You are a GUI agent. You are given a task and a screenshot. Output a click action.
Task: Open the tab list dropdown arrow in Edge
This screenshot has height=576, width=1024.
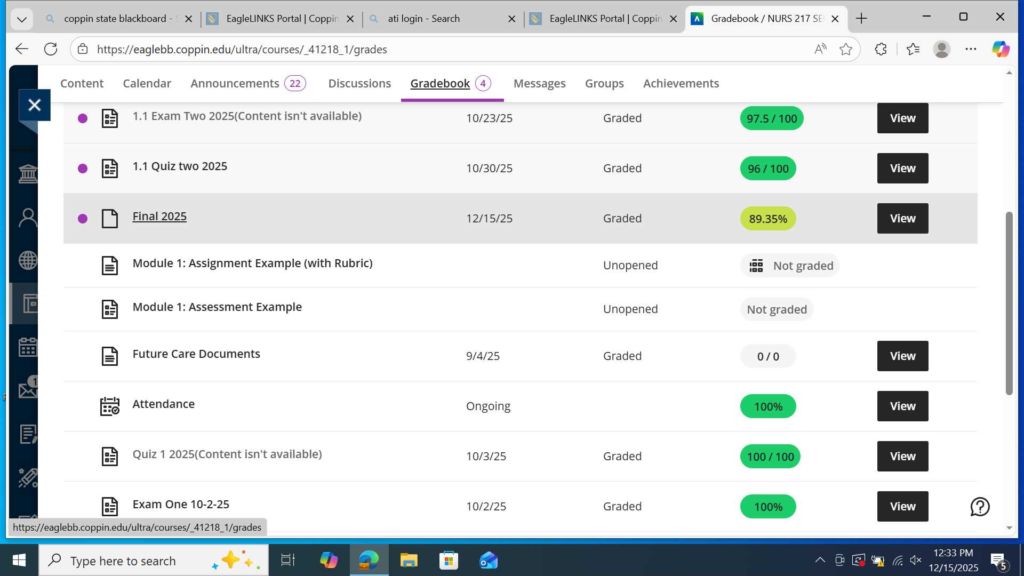point(22,18)
